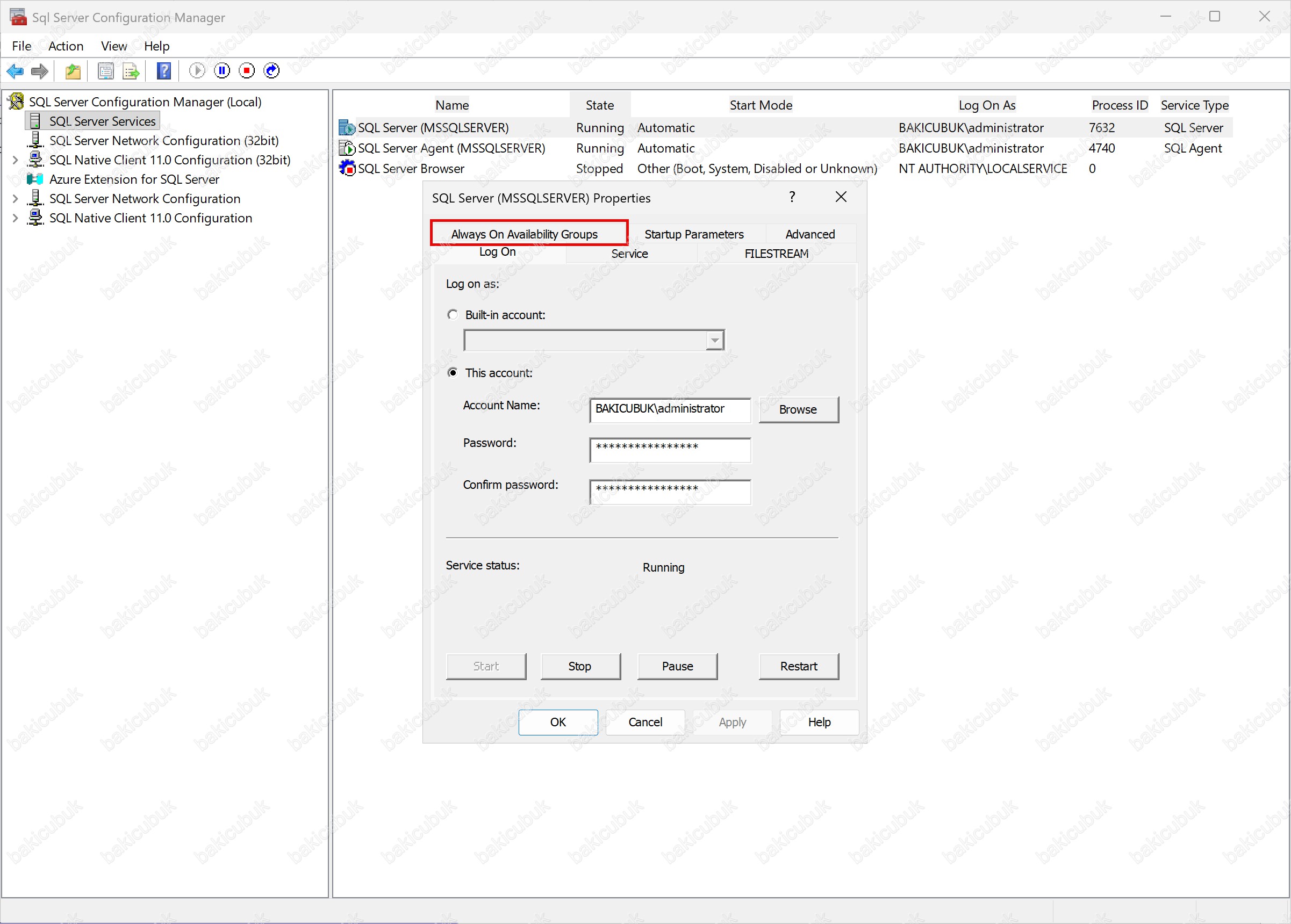Select Azure Extension for SQL Server item
This screenshot has height=924, width=1291.
(134, 180)
